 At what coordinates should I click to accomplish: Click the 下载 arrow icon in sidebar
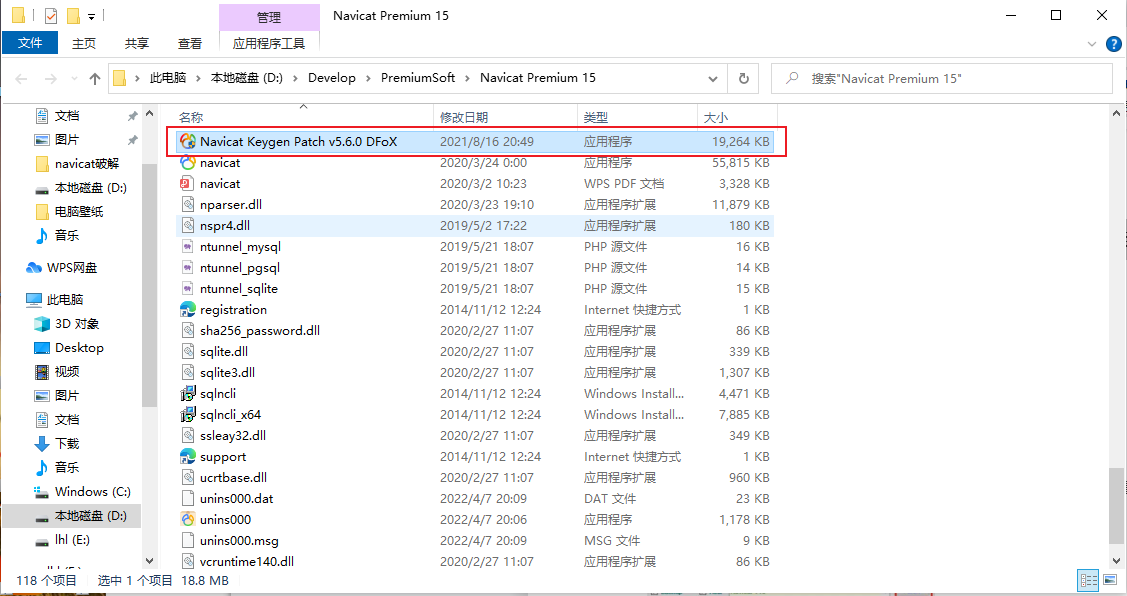tap(42, 444)
